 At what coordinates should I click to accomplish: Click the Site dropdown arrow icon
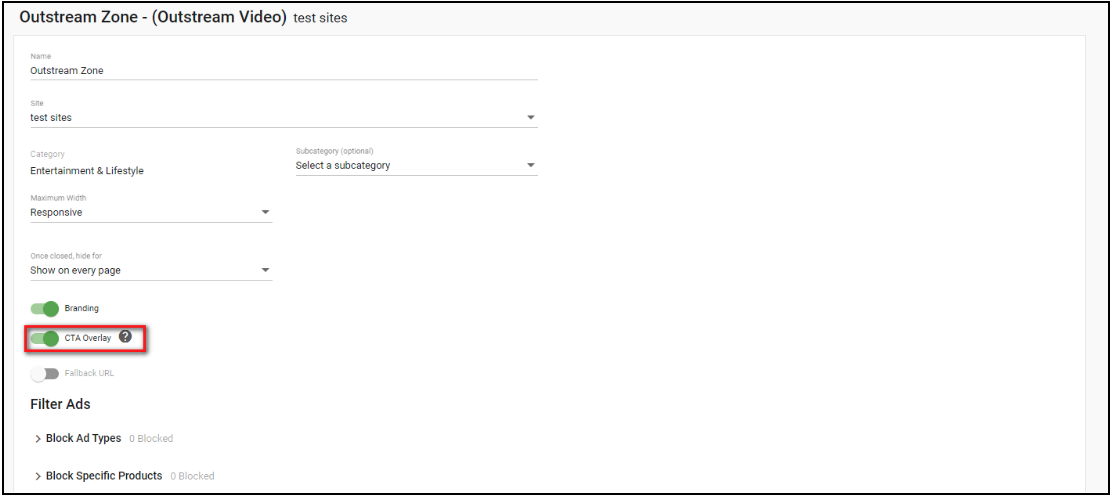coord(531,118)
